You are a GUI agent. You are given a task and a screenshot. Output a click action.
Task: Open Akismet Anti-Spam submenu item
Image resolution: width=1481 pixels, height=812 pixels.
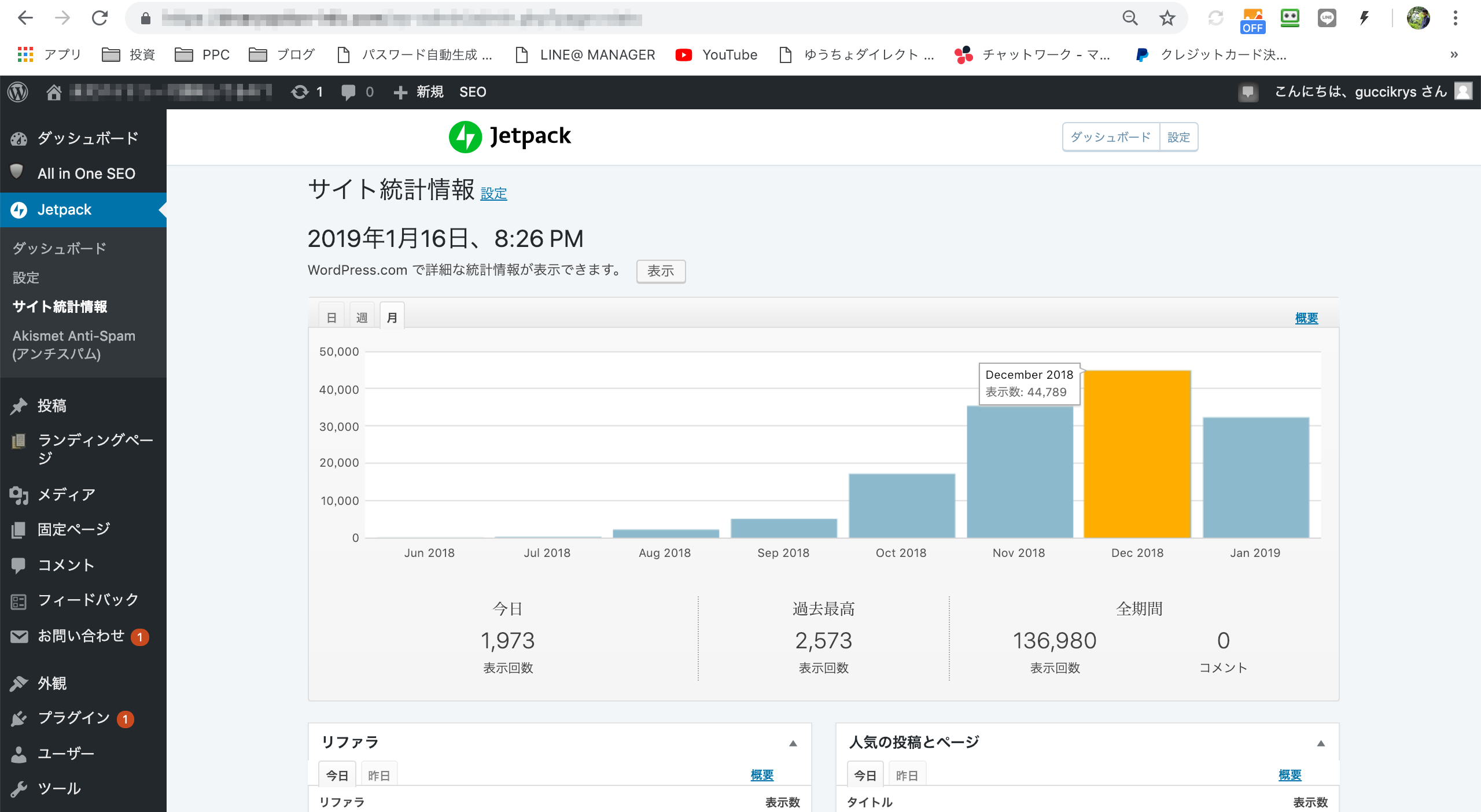[74, 345]
